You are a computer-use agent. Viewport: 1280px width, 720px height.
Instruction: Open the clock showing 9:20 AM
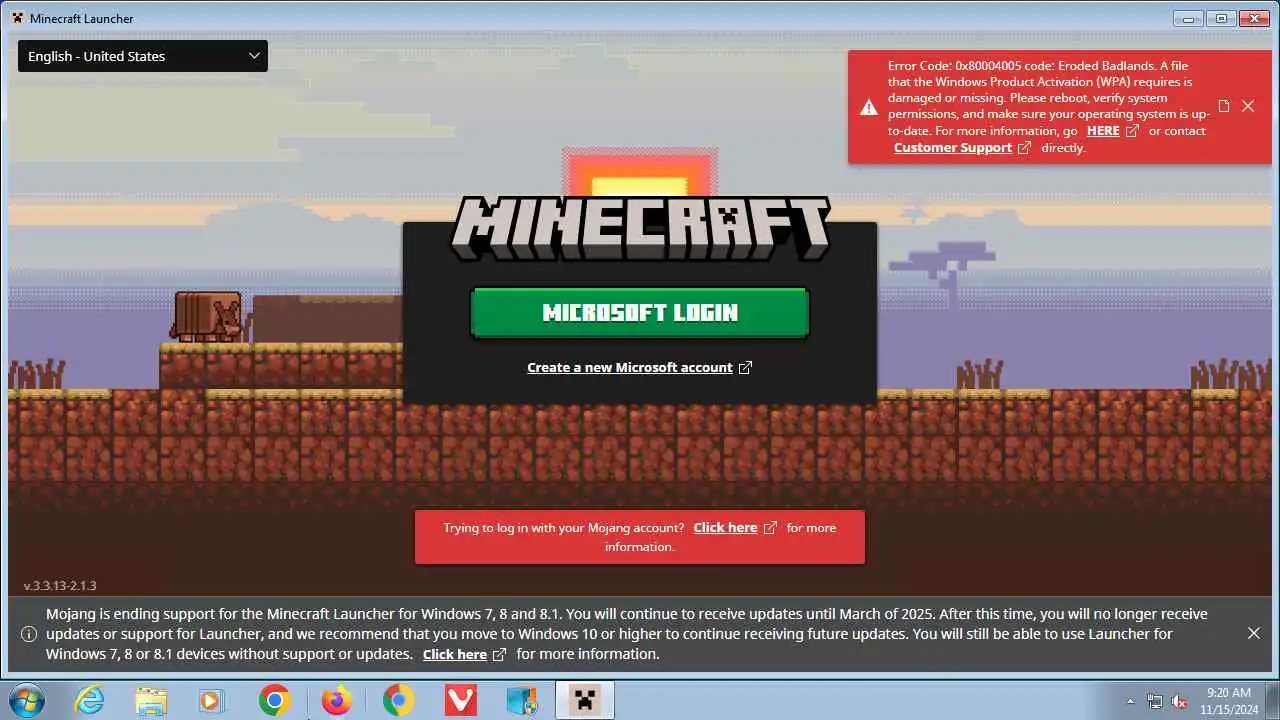(x=1229, y=700)
